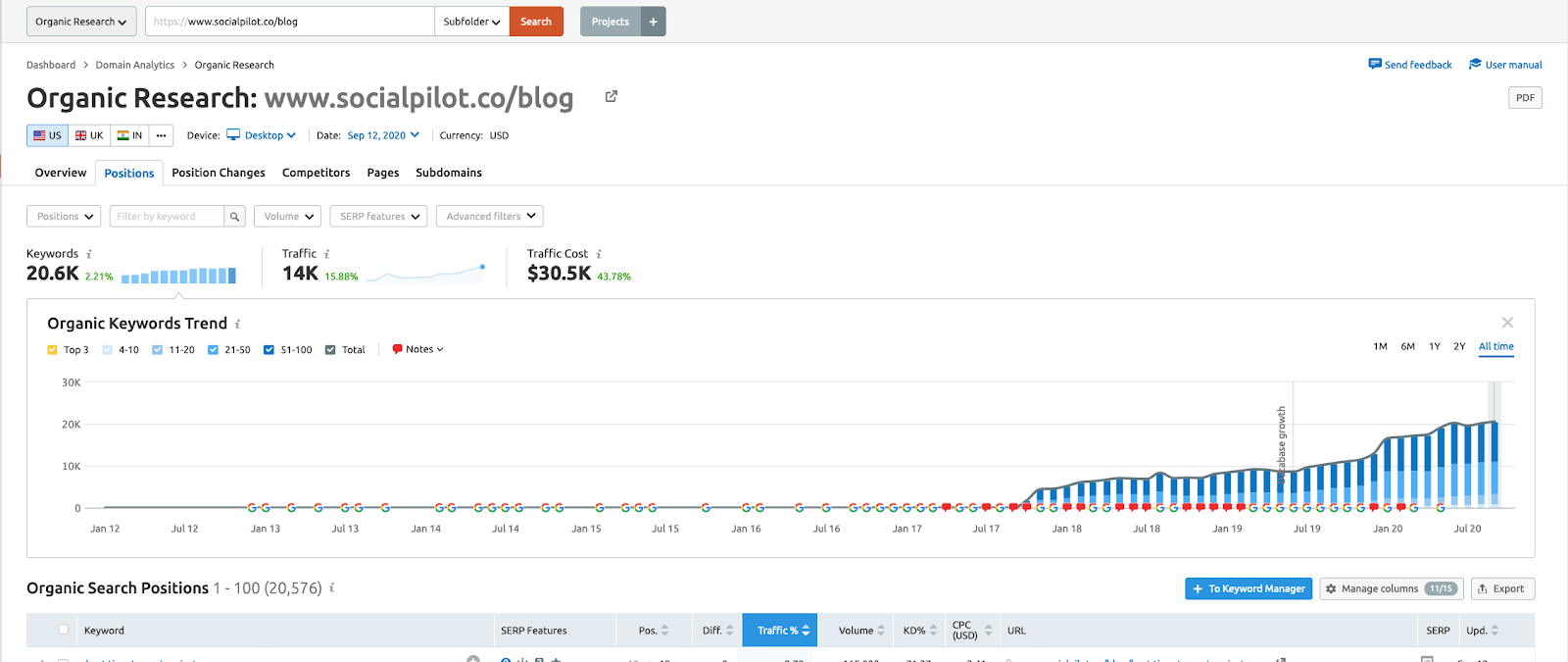The height and width of the screenshot is (662, 1568).
Task: Open the Organic Research dropdown
Action: tap(81, 22)
